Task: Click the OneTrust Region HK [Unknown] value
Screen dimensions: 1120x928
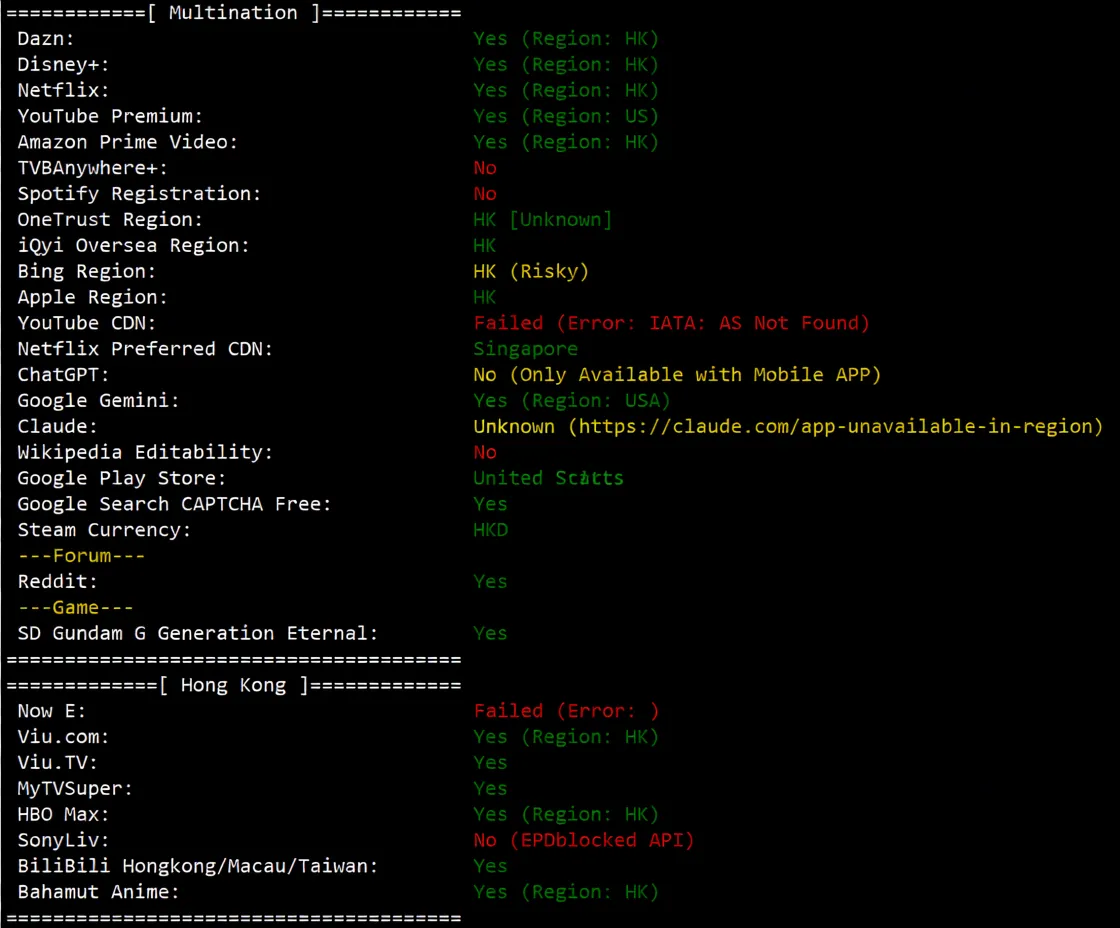Action: click(x=542, y=219)
